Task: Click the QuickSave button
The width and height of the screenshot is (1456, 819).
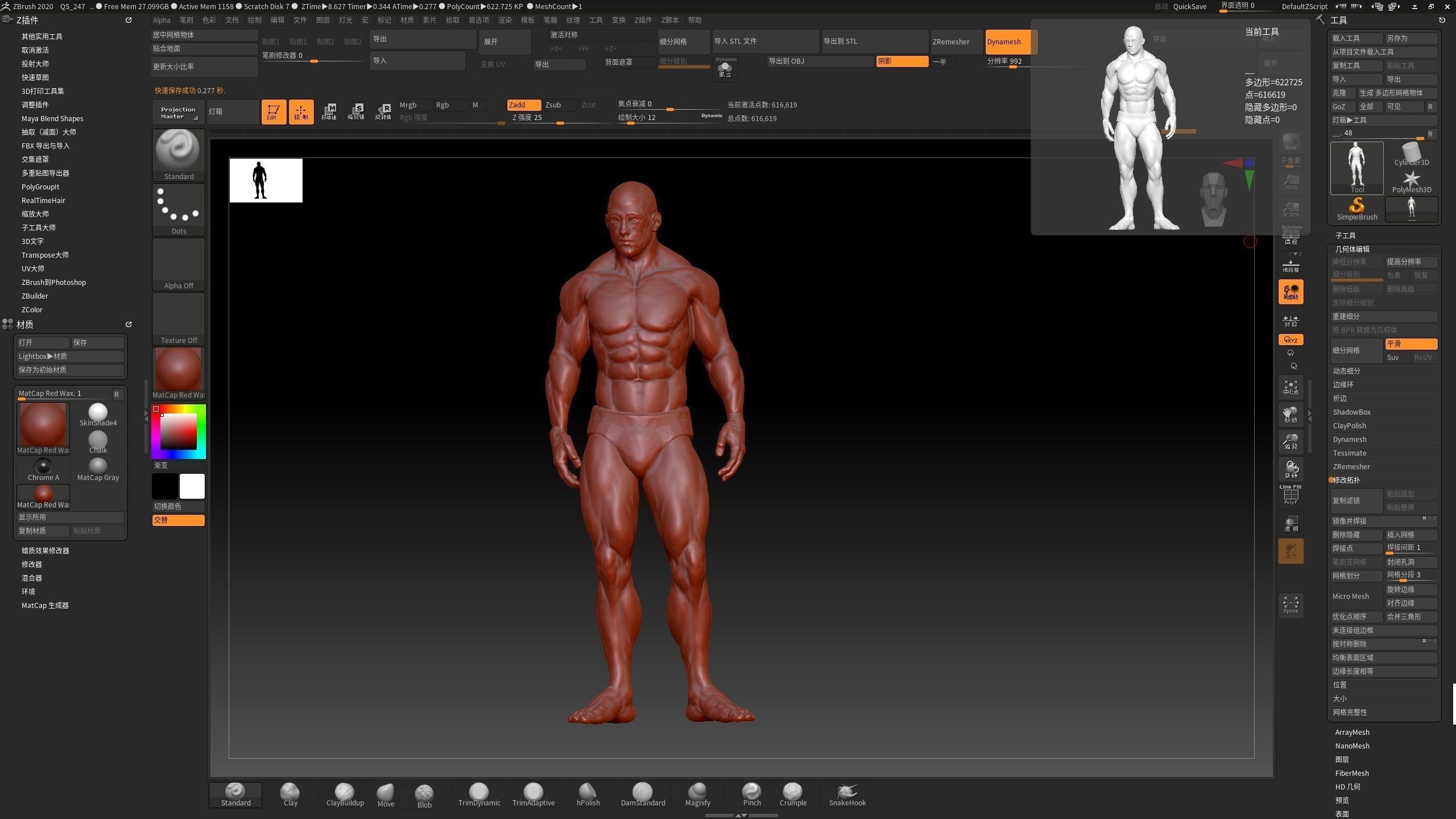Action: click(x=1189, y=6)
